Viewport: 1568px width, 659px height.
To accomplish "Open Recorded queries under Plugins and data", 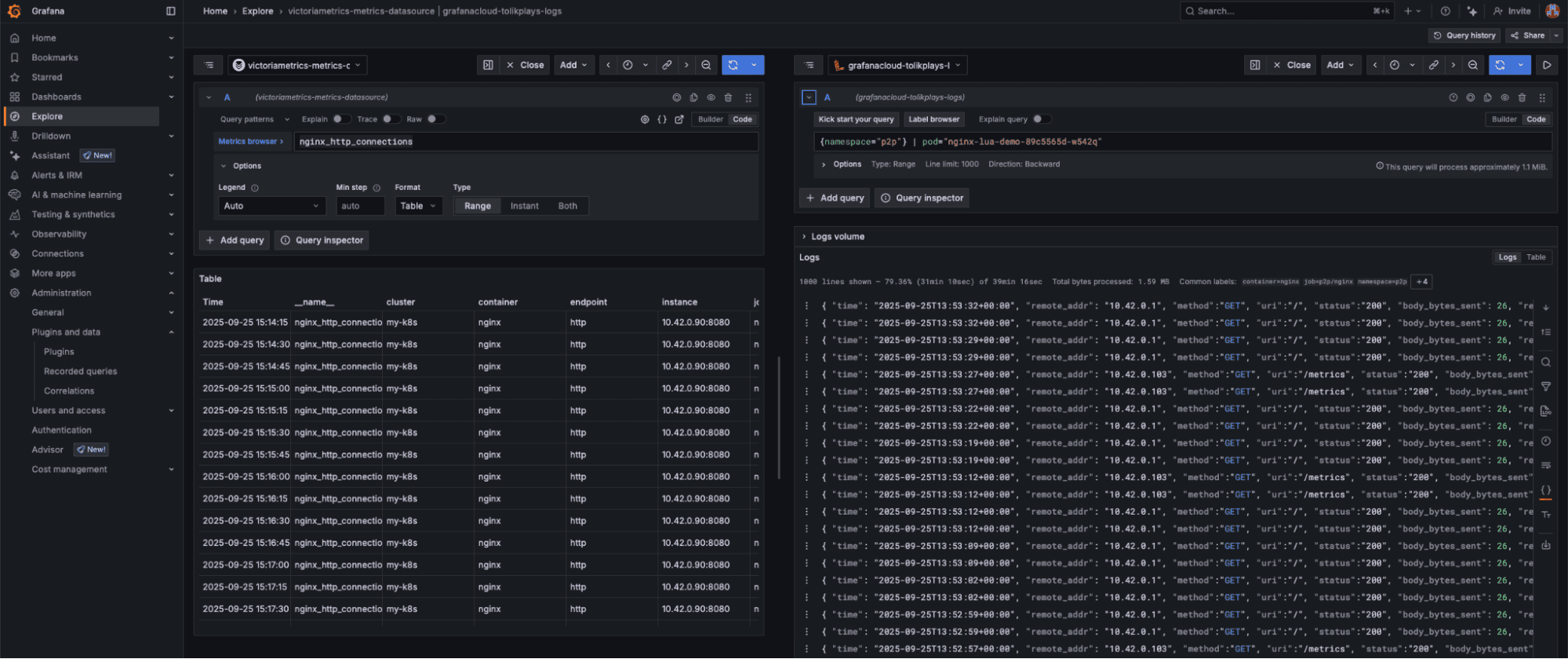I will coord(80,371).
